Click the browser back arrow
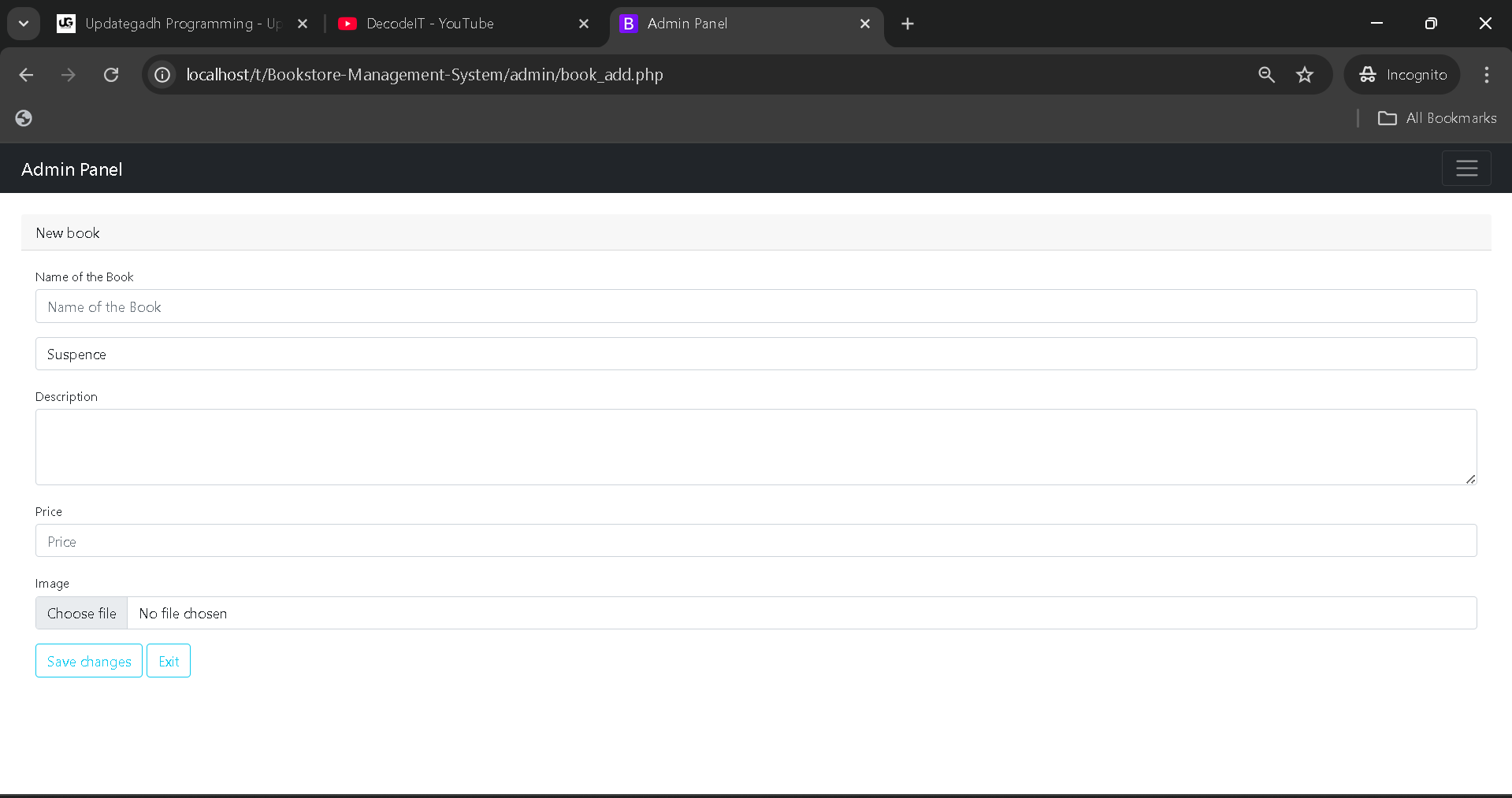 tap(26, 75)
